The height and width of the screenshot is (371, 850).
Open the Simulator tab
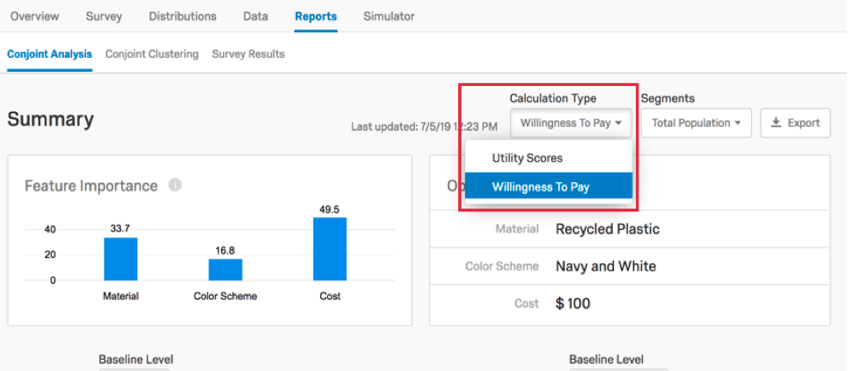pyautogui.click(x=389, y=16)
